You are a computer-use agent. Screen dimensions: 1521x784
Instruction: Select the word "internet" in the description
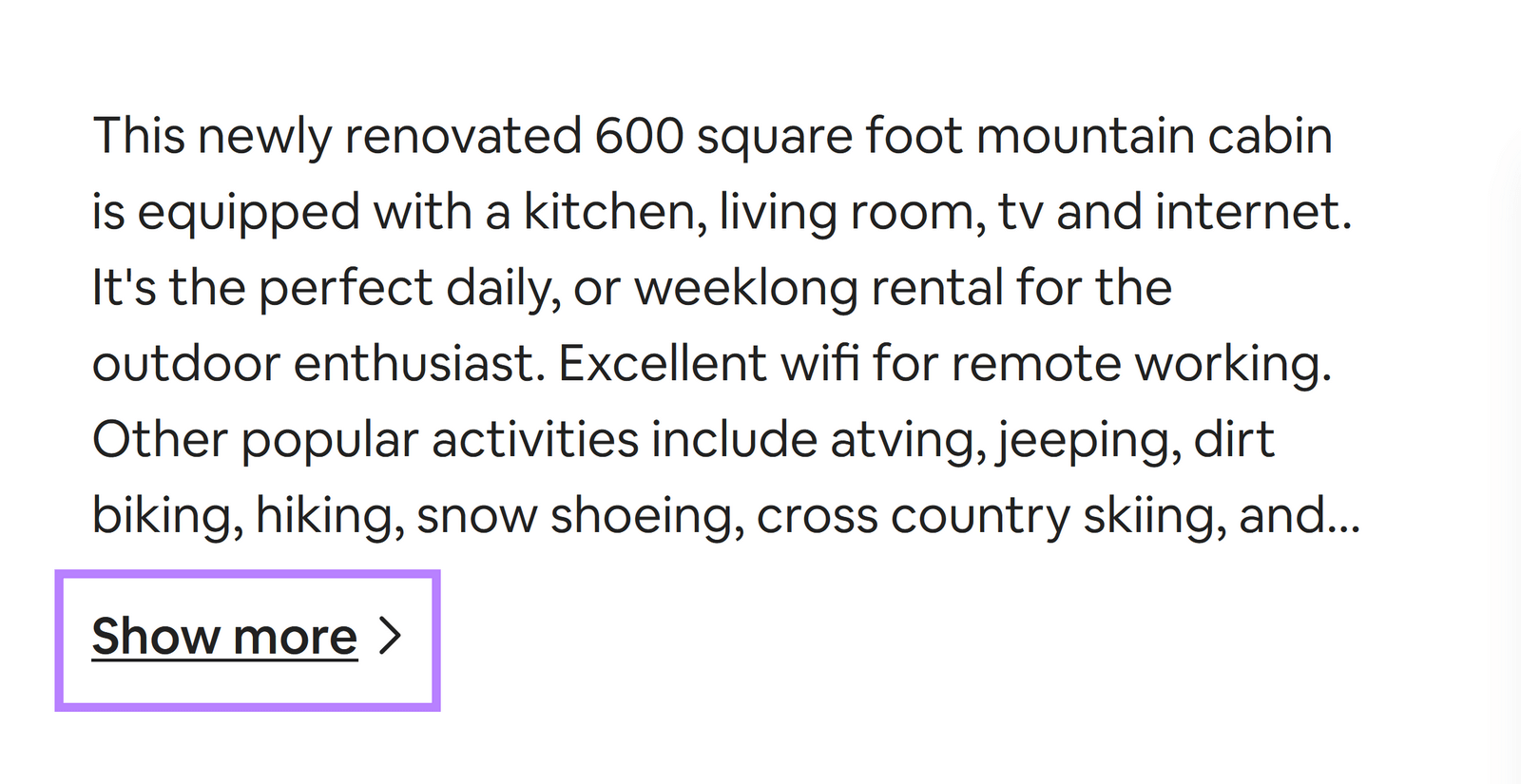[x=1249, y=212]
